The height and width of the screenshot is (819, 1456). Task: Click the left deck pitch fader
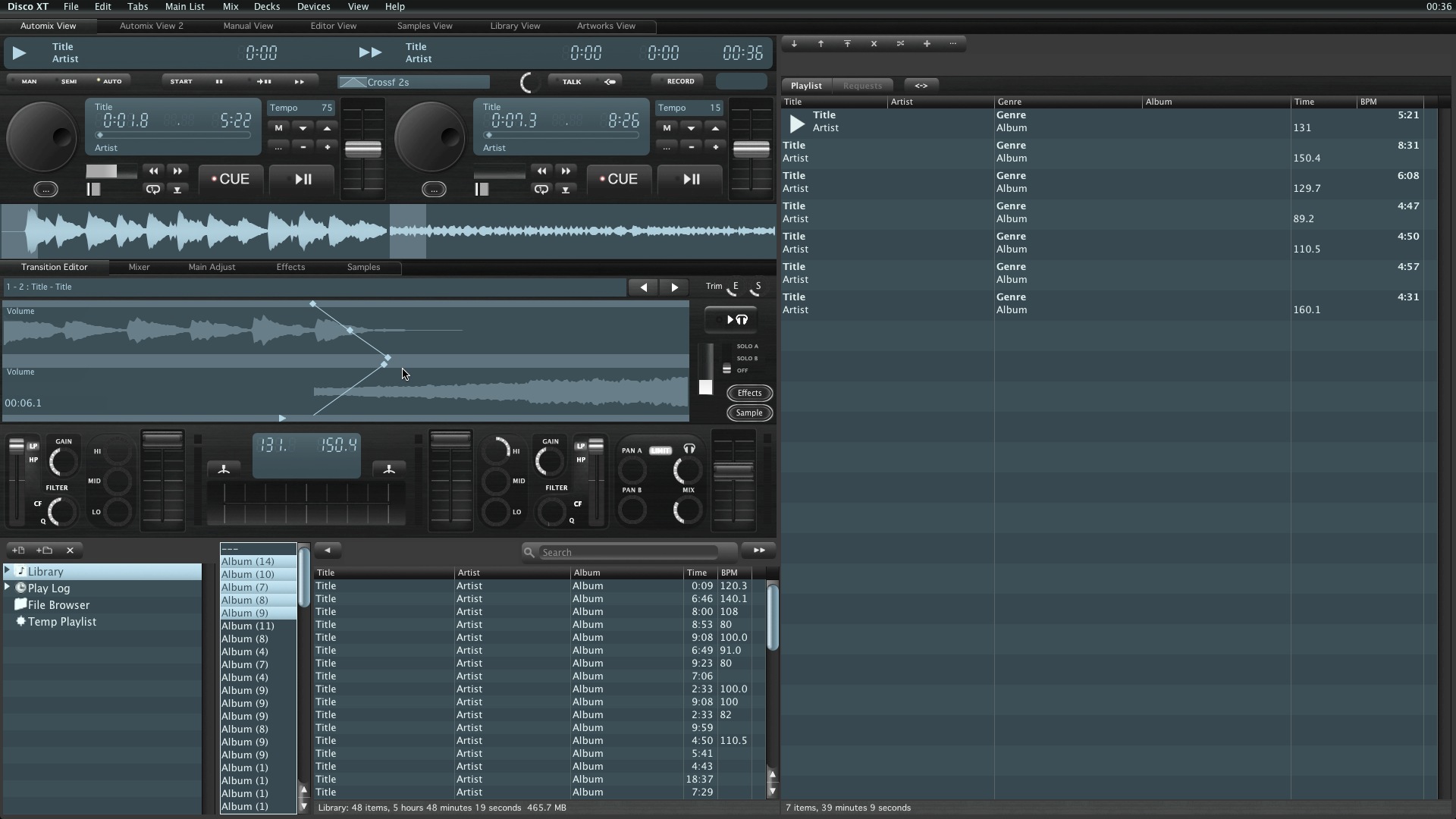363,149
